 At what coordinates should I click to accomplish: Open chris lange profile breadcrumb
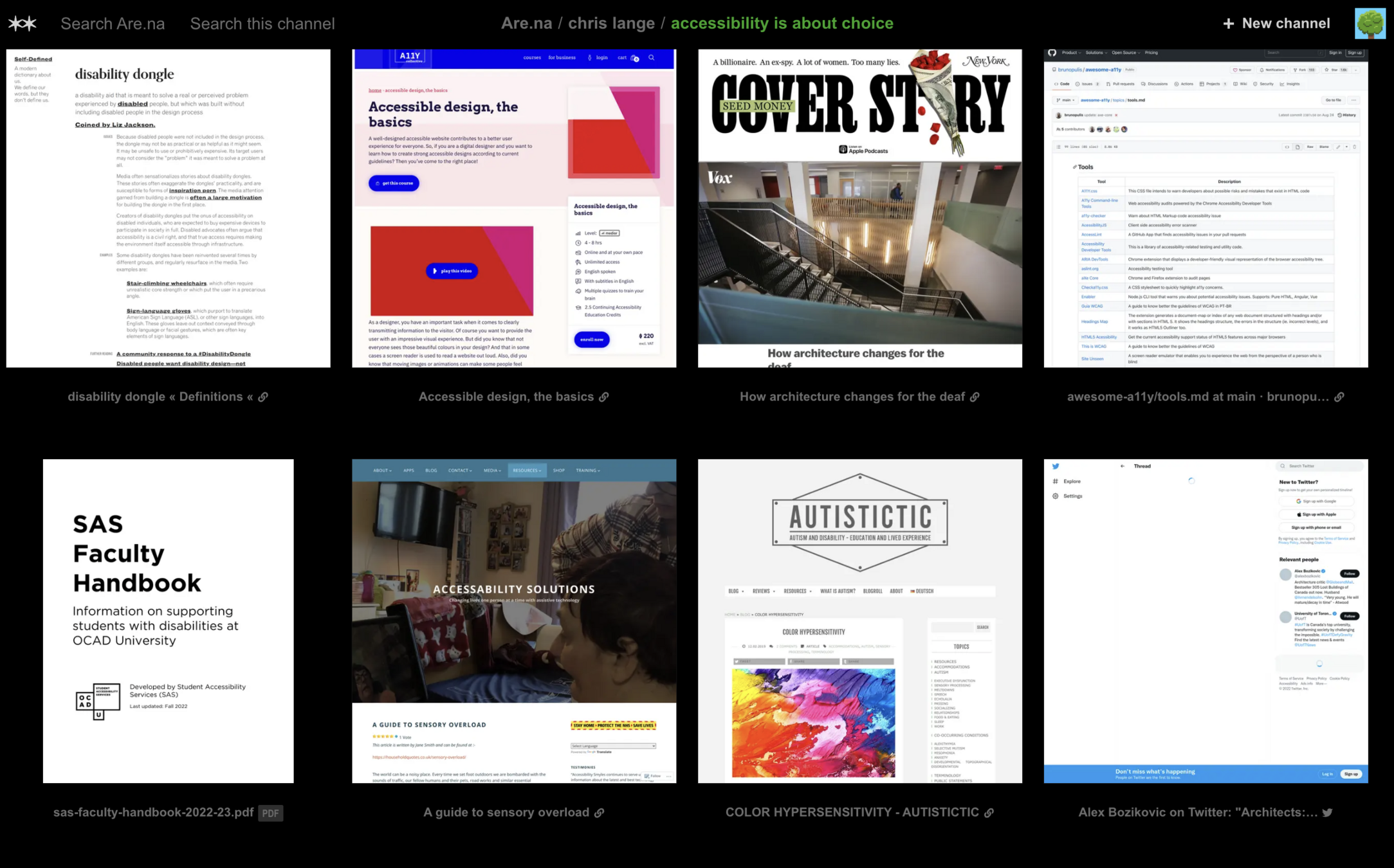coord(610,24)
